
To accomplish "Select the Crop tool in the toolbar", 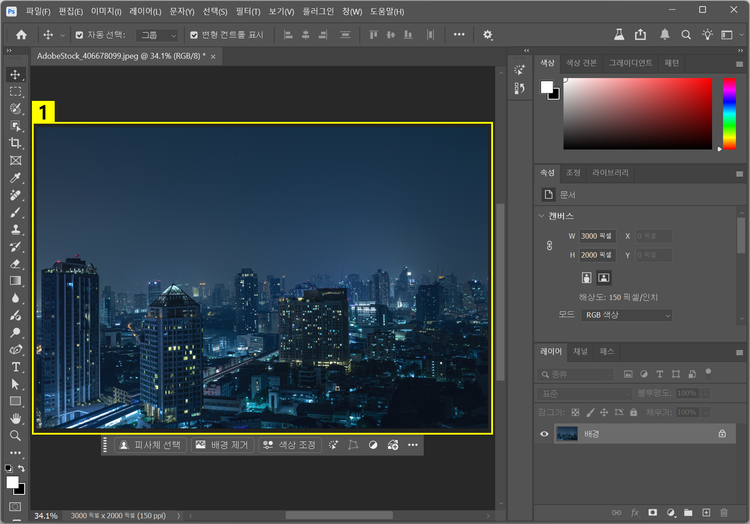I will tap(15, 143).
